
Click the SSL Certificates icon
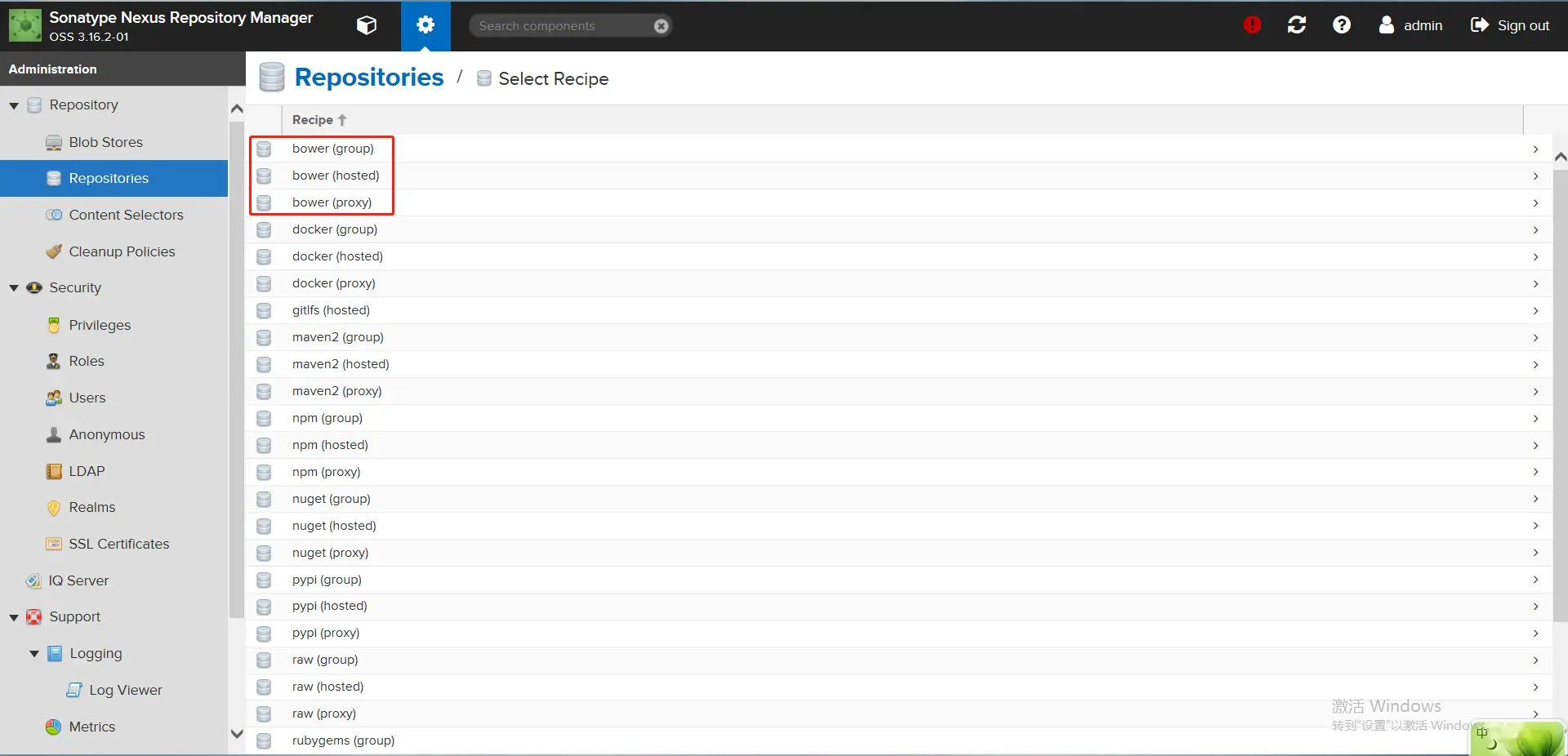pos(54,544)
